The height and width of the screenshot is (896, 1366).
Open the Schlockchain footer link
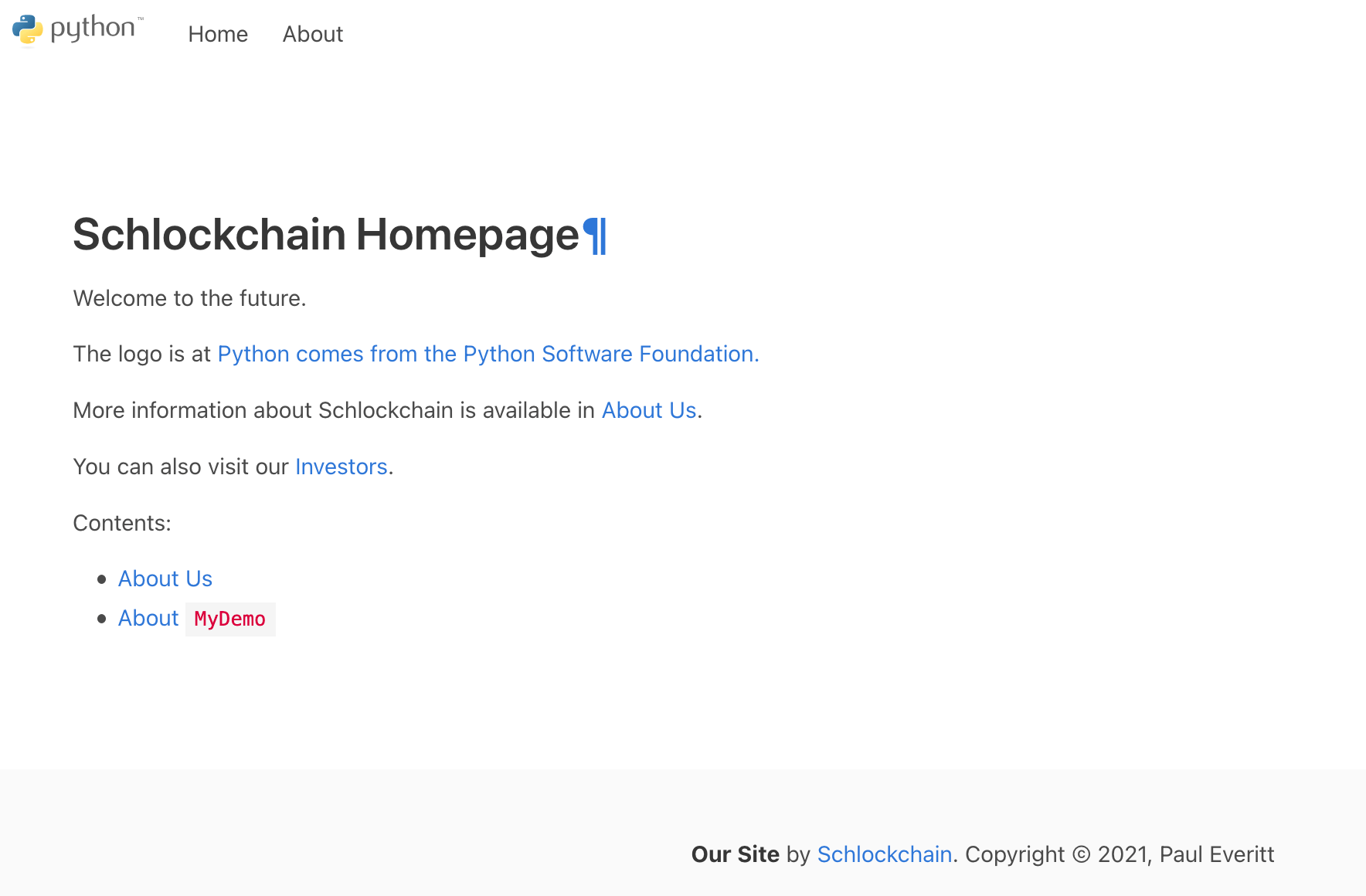(884, 854)
